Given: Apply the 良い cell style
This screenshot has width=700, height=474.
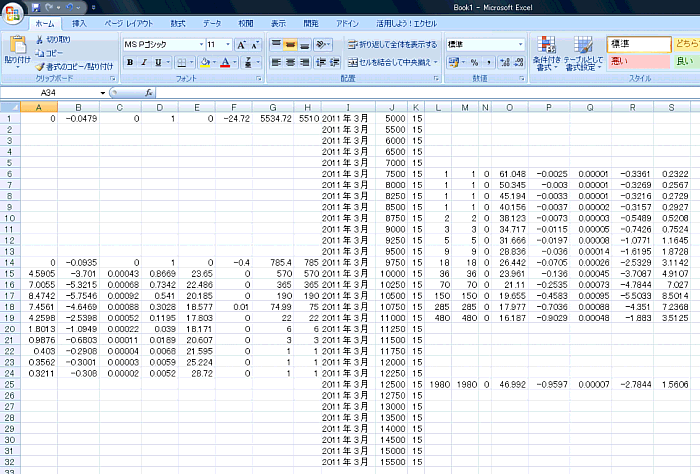Looking at the screenshot, I should [x=687, y=62].
